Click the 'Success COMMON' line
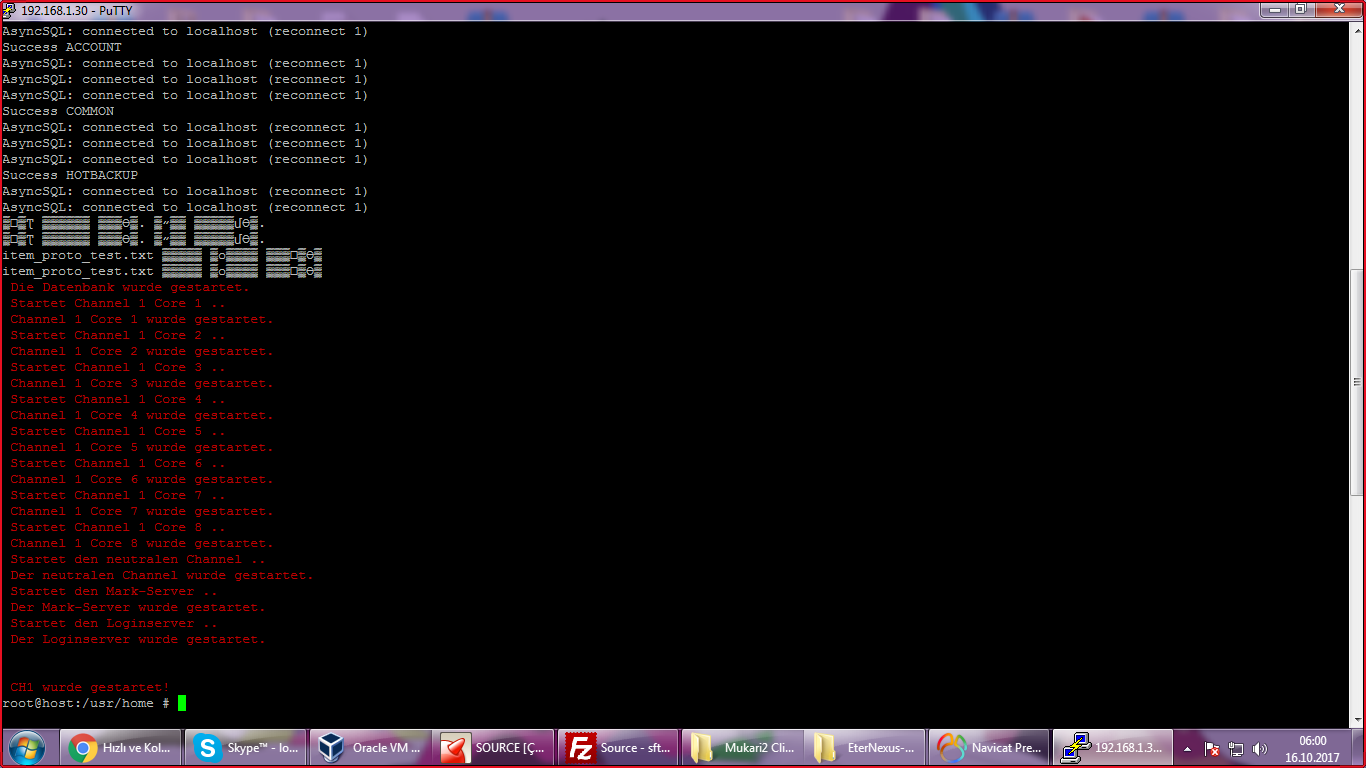The width and height of the screenshot is (1366, 768). tap(58, 111)
